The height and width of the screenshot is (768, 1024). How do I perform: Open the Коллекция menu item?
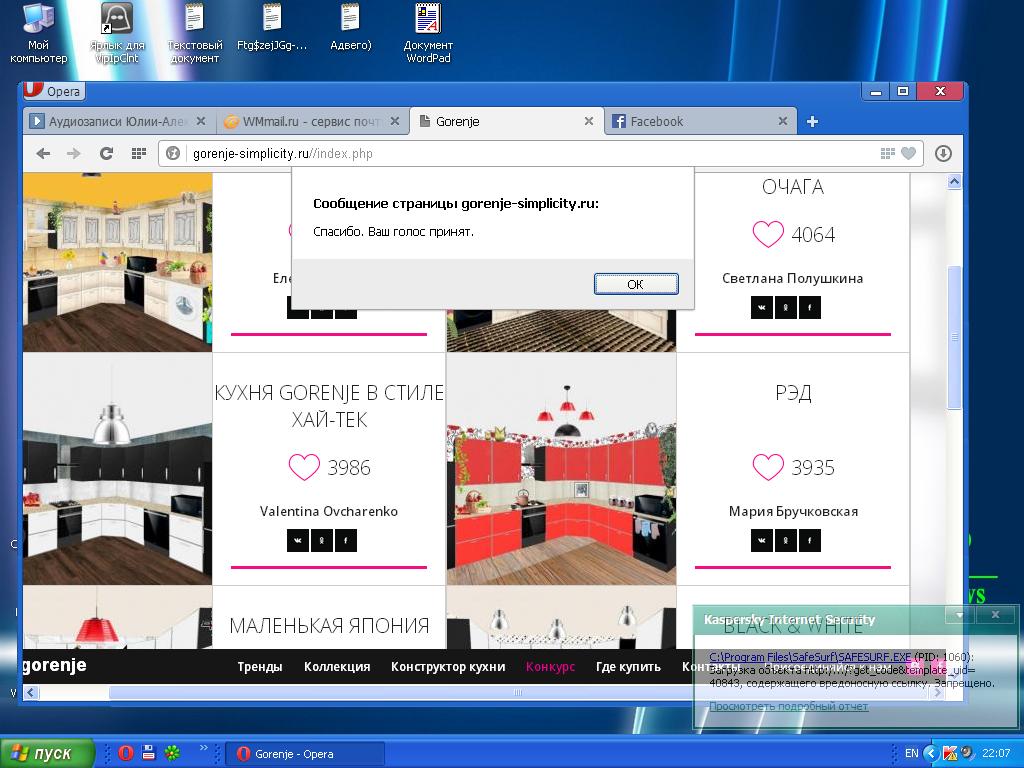coord(337,667)
